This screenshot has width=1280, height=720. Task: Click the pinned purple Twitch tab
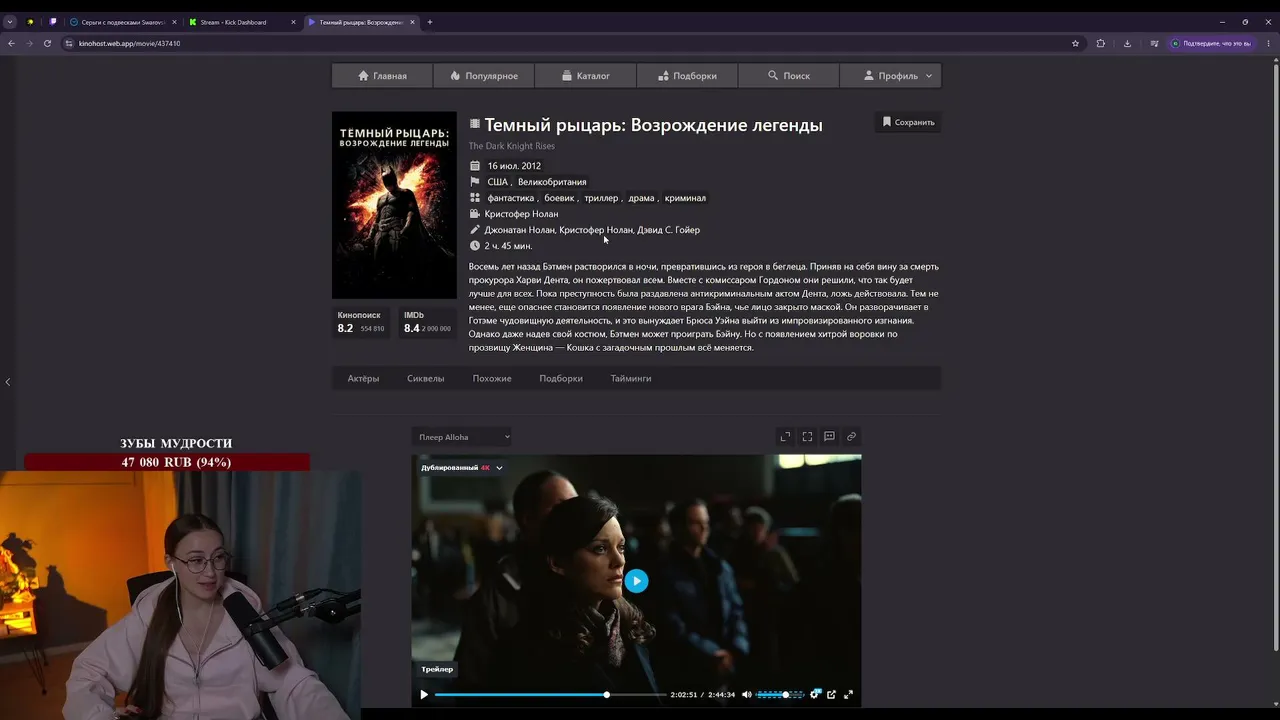(x=53, y=22)
